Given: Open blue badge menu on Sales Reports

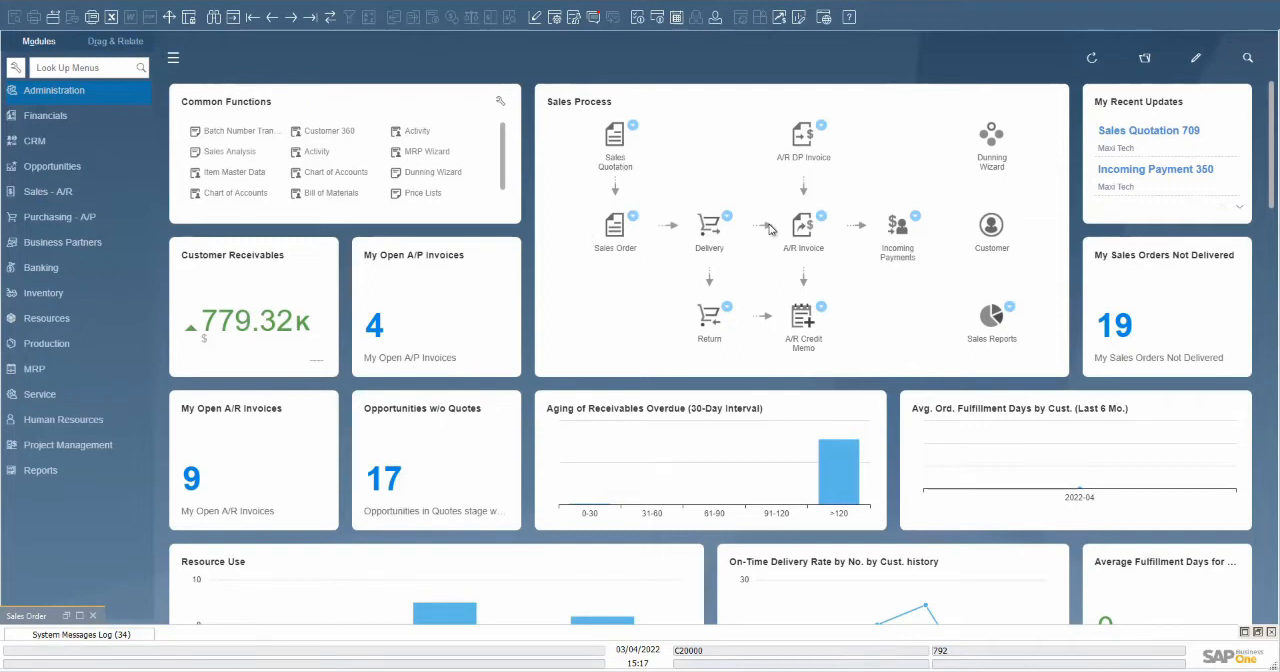Looking at the screenshot, I should (1009, 307).
